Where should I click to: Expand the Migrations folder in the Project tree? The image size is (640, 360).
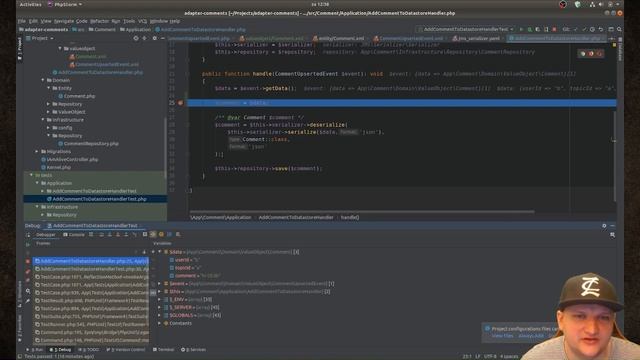point(37,151)
